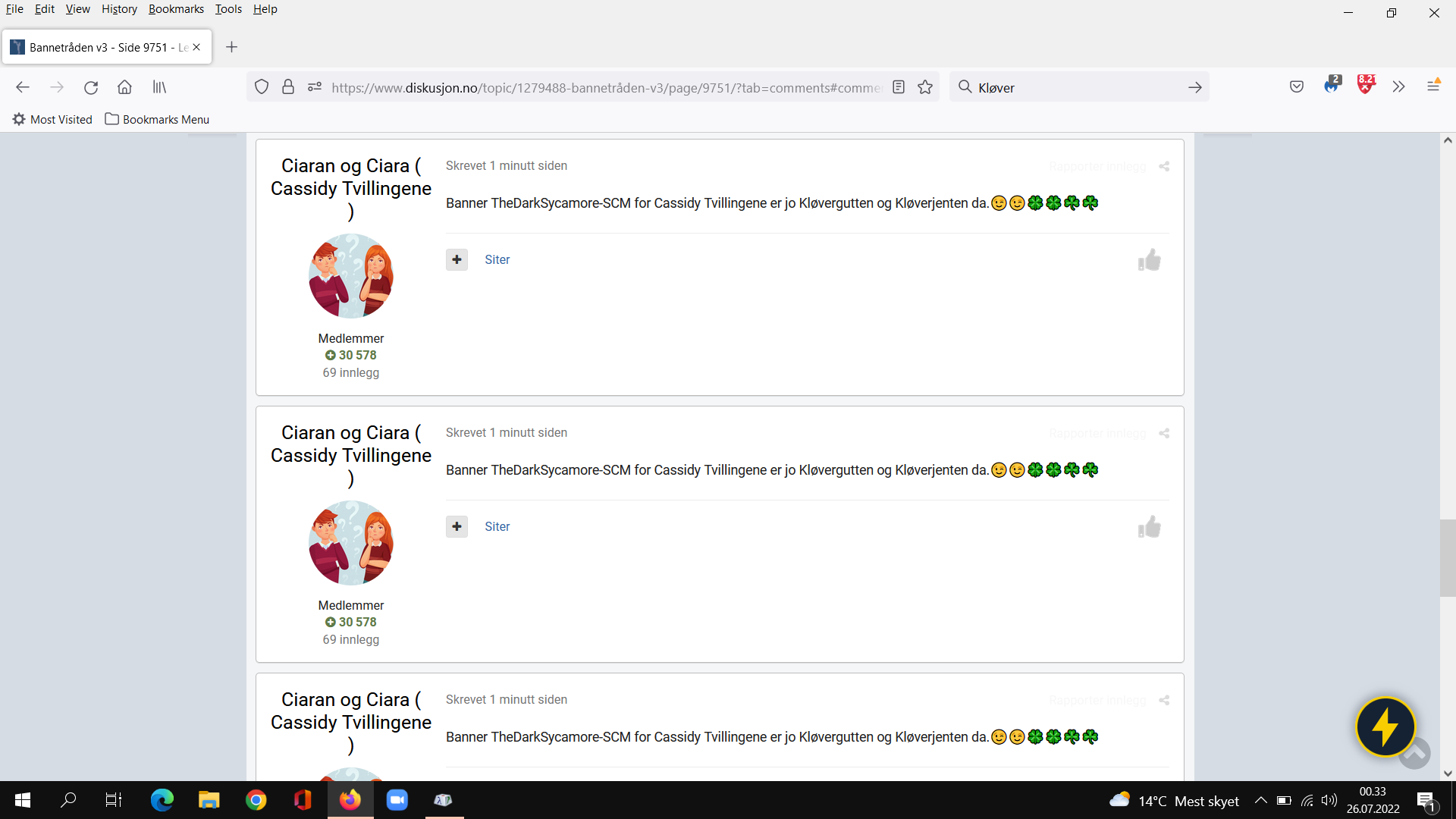Viewport: 1456px width, 819px height.
Task: Show hidden system tray icons
Action: point(1260,800)
